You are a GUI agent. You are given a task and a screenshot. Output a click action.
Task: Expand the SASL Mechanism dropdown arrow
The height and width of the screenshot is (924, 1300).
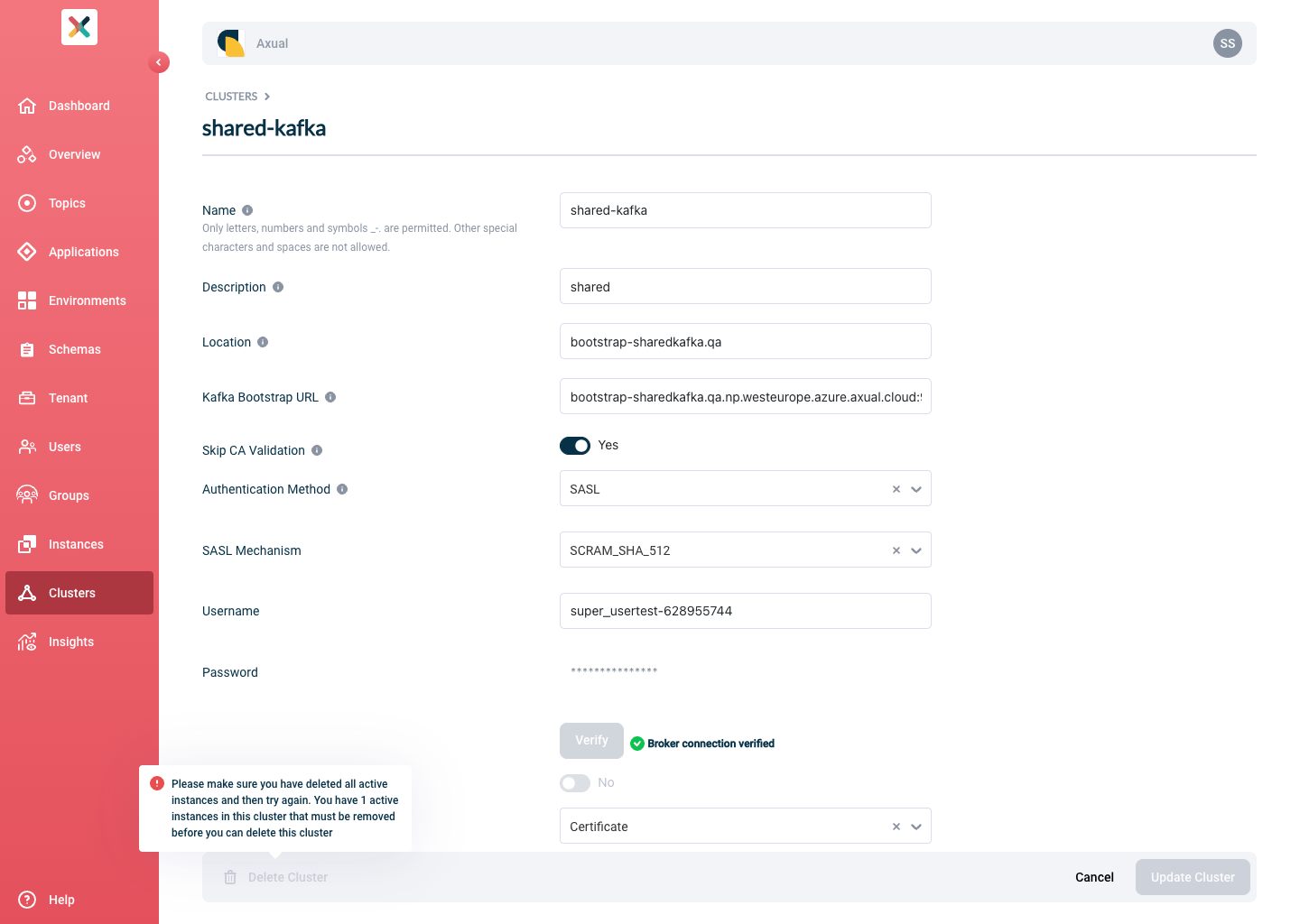pyautogui.click(x=916, y=550)
